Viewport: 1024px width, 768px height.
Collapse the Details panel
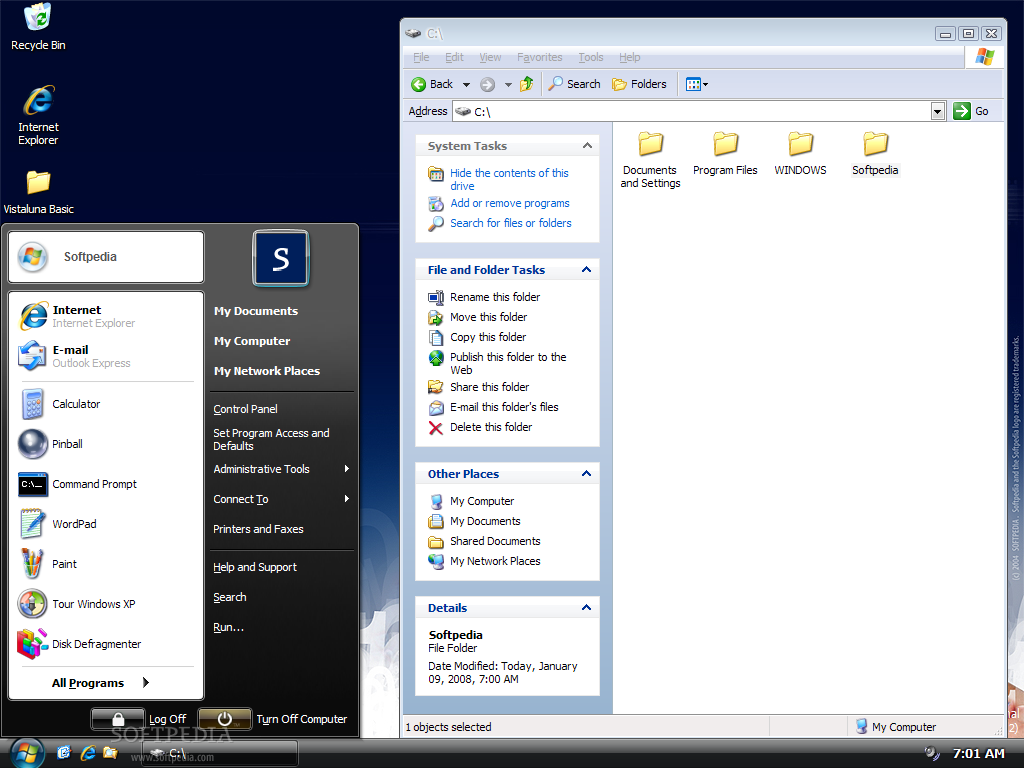(586, 607)
